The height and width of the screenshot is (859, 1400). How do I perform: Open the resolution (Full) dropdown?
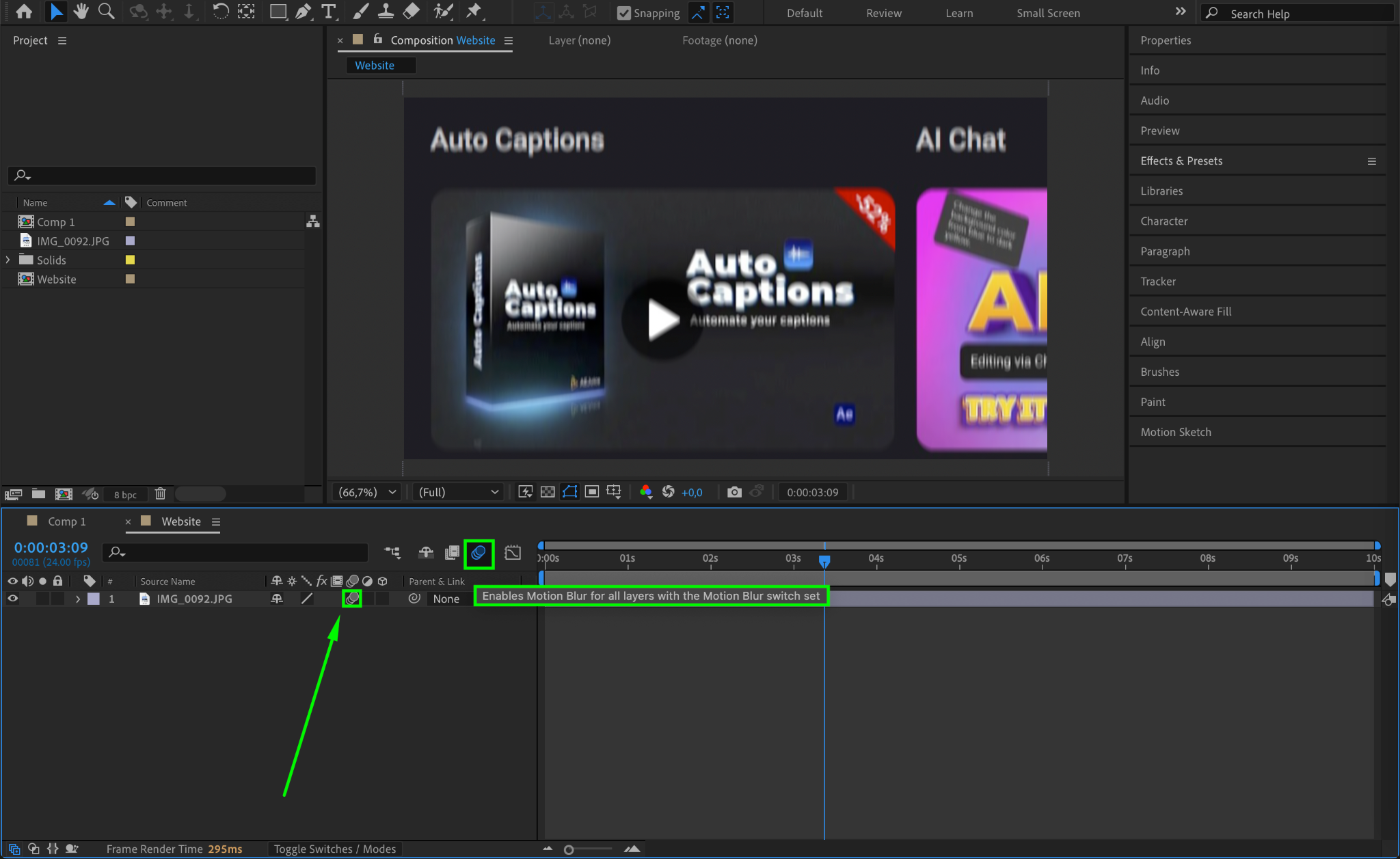(458, 492)
